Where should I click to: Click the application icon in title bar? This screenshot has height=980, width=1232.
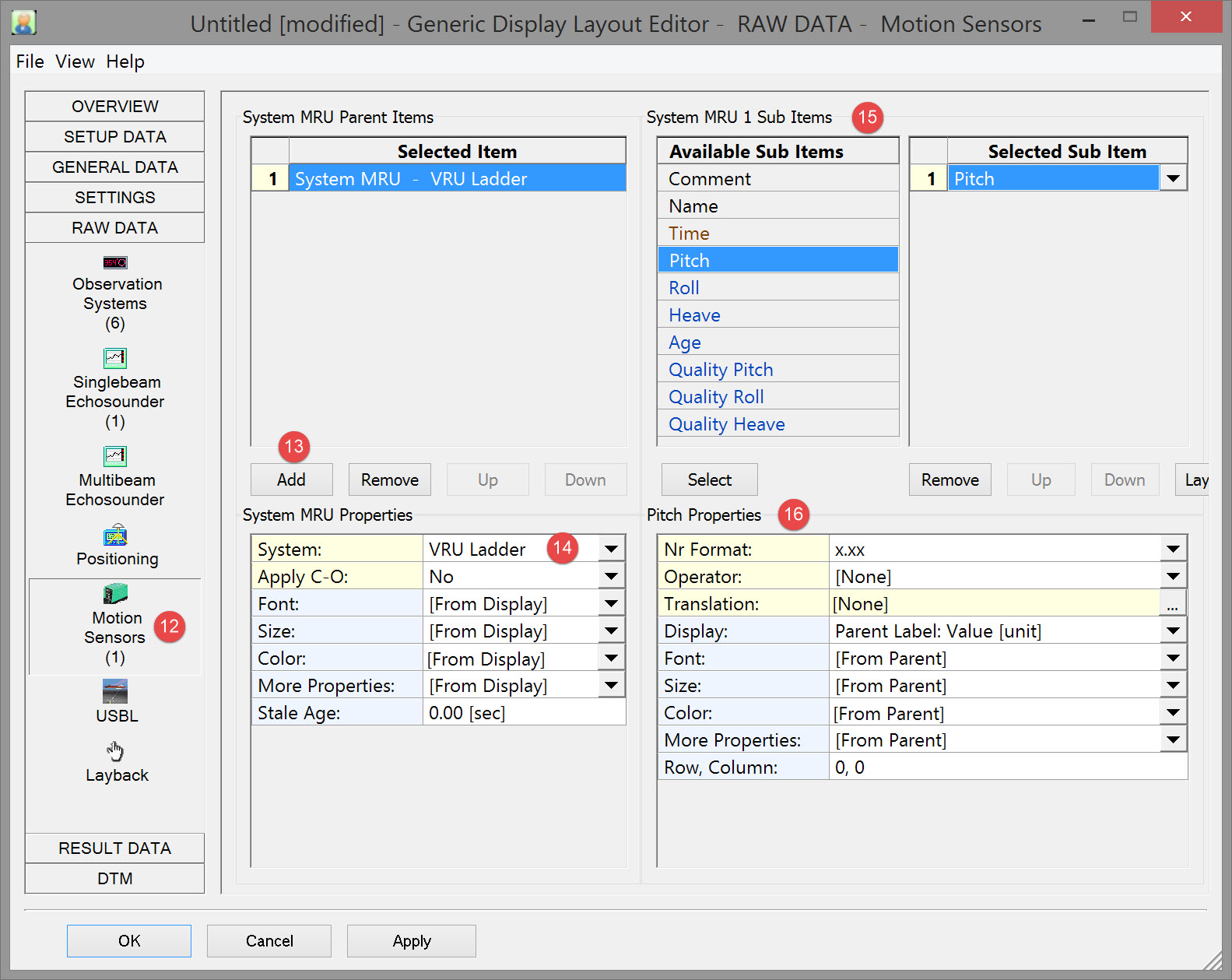[24, 23]
